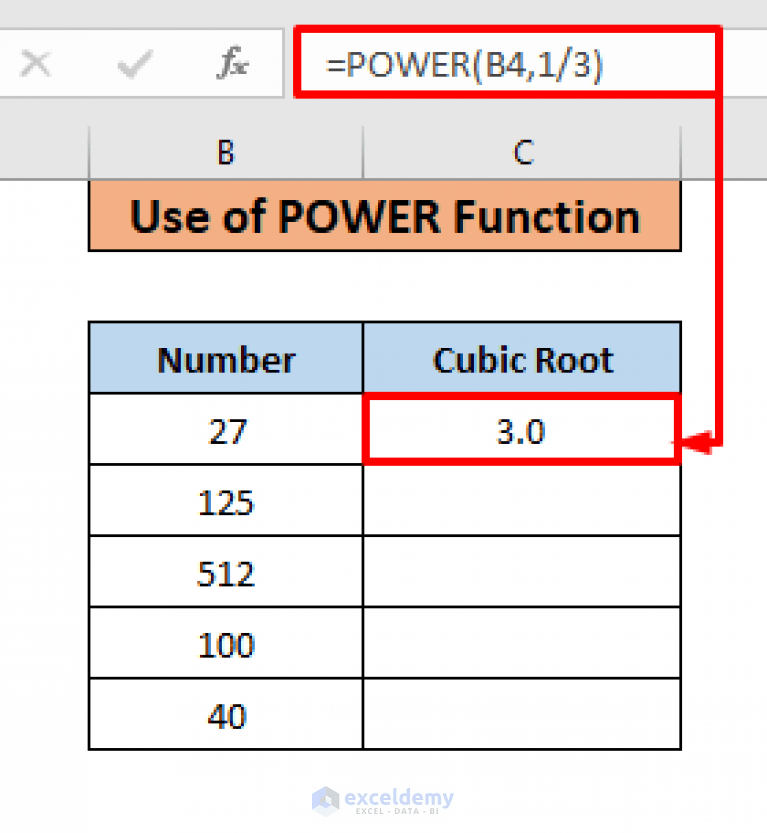Image resolution: width=767 pixels, height=833 pixels.
Task: Select column C header
Action: [x=522, y=152]
